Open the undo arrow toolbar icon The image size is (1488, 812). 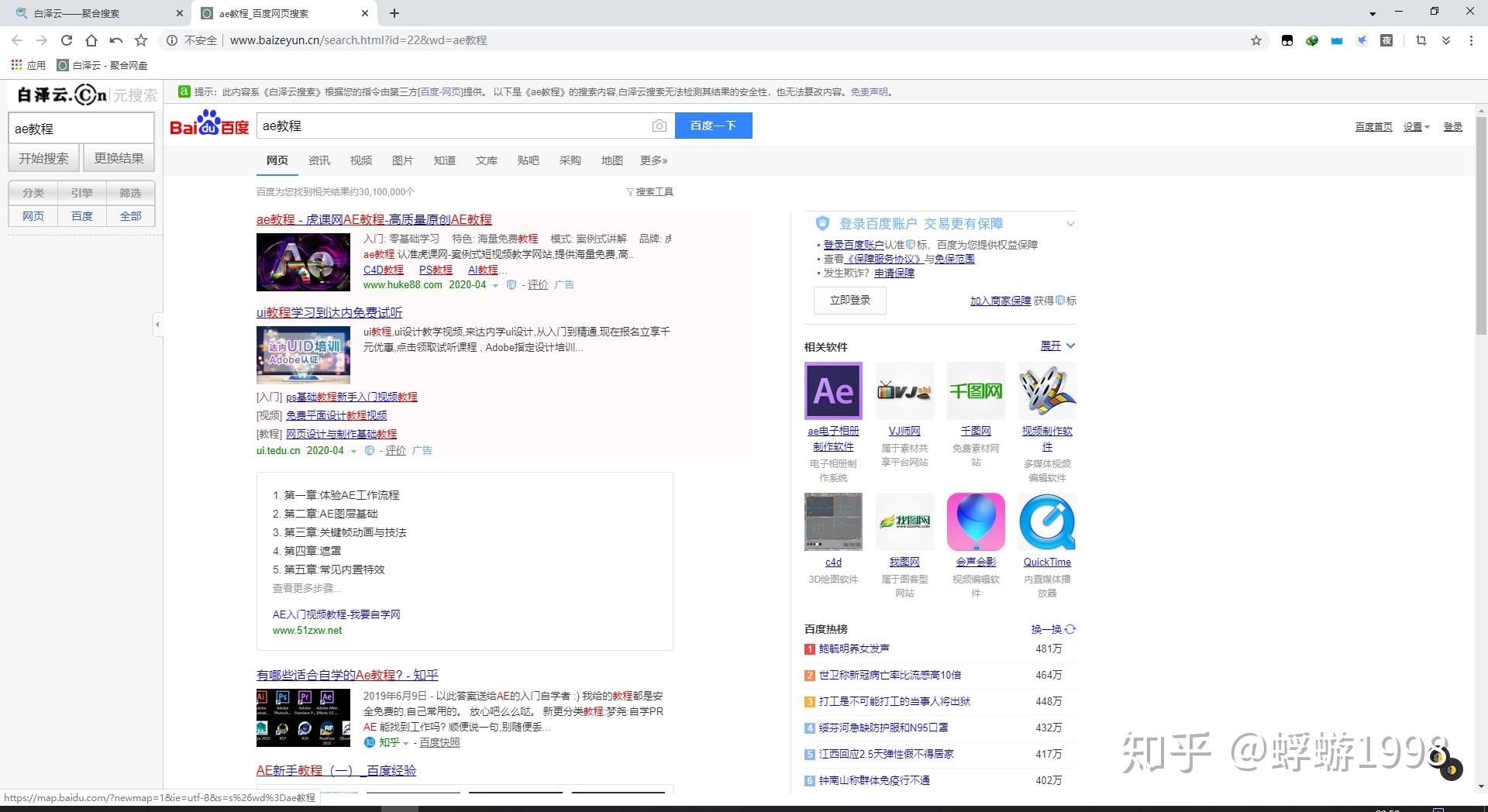pyautogui.click(x=116, y=40)
